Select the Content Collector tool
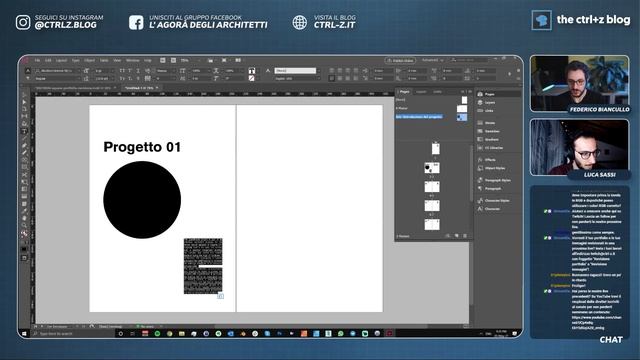This screenshot has width=640, height=360. coord(24,124)
